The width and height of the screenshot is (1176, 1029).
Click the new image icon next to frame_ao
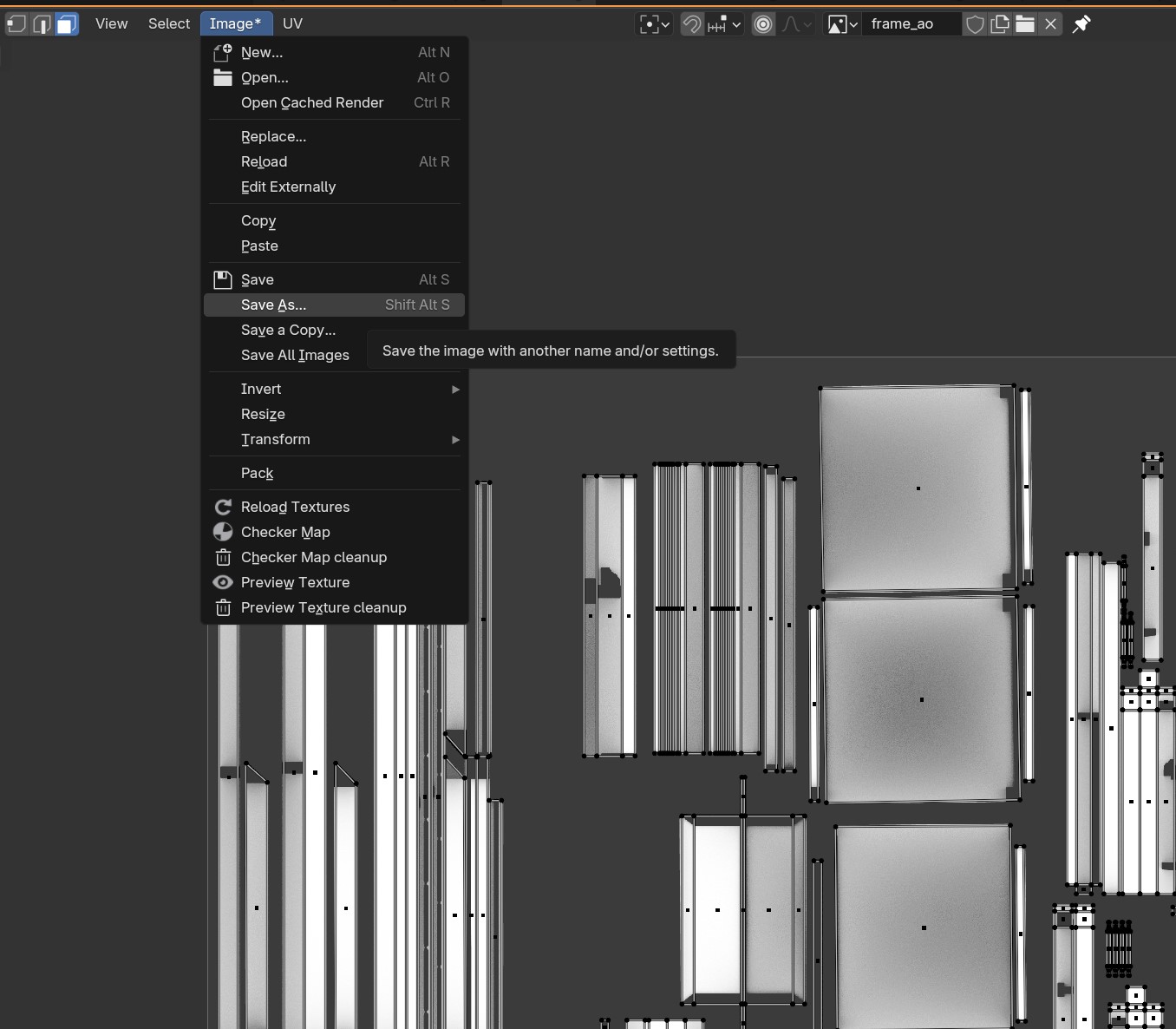tap(1000, 24)
